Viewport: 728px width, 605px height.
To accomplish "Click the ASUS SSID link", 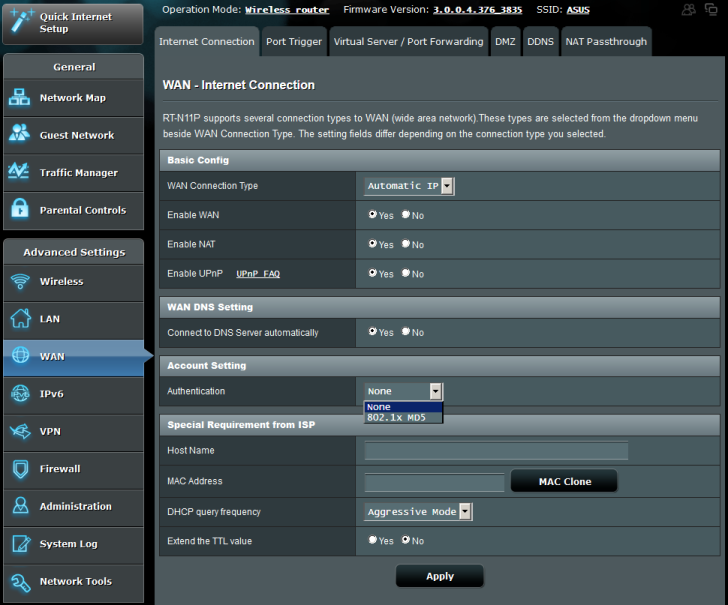I will 578,10.
